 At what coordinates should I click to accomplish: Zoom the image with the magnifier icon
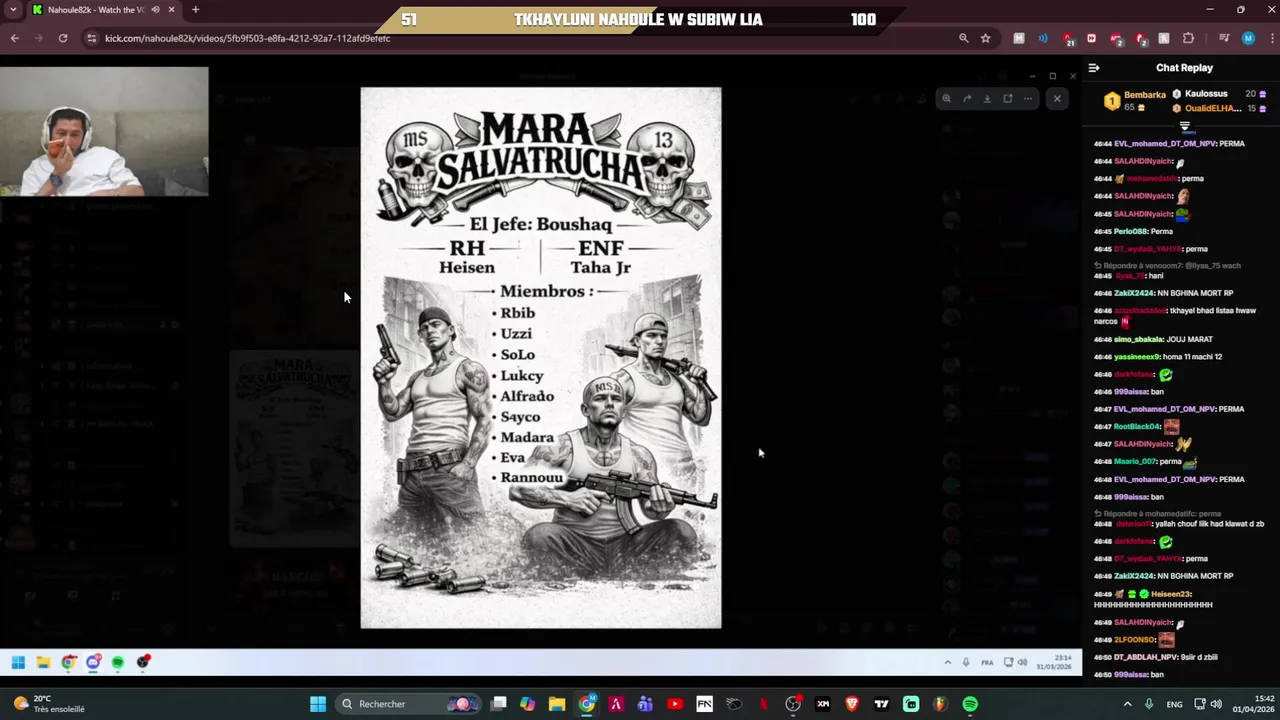tap(946, 98)
